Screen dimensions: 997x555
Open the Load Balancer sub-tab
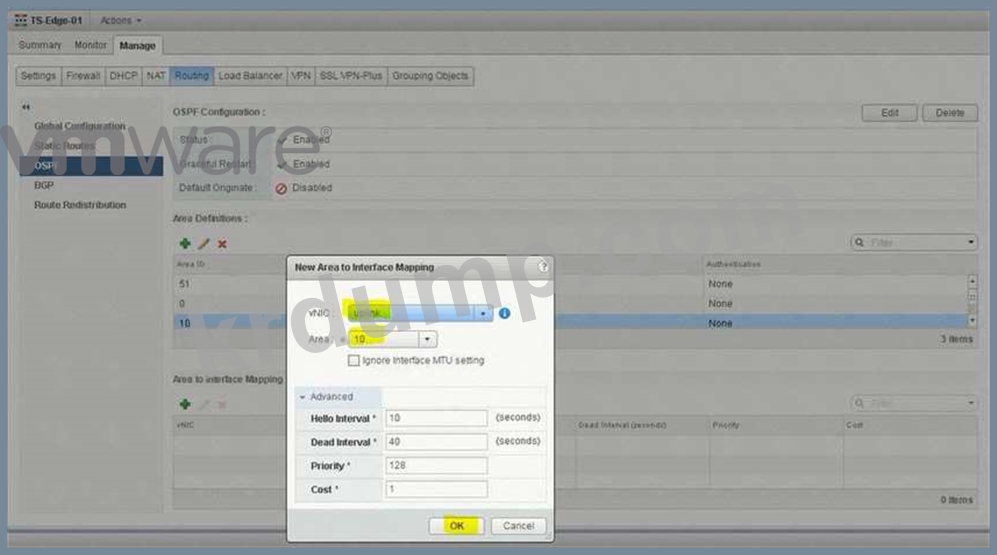point(250,76)
